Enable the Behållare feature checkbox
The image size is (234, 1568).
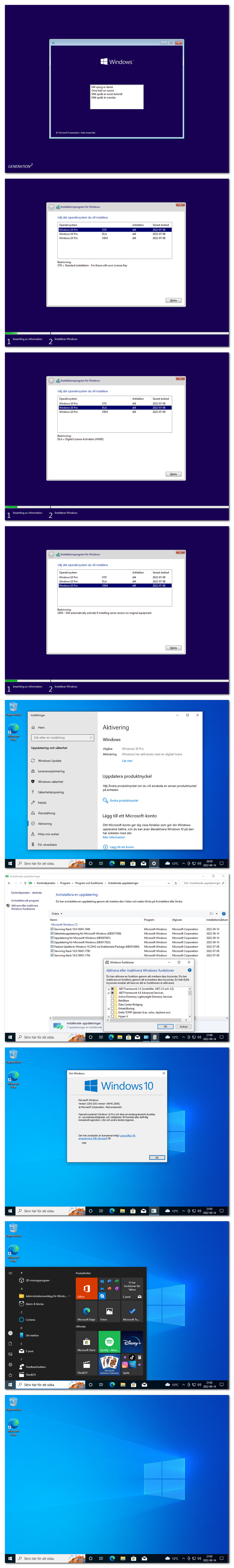click(112, 1001)
